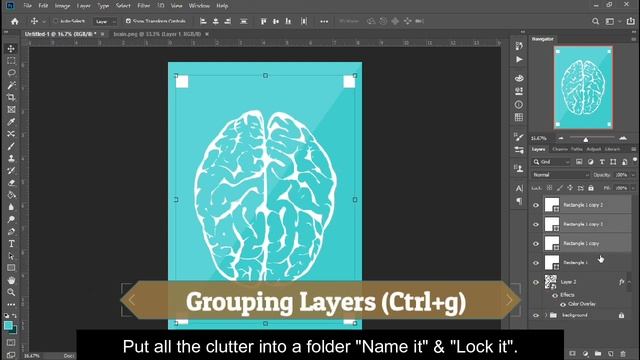
Task: Open the Auto-Select Layer dropdown
Action: pyautogui.click(x=105, y=21)
